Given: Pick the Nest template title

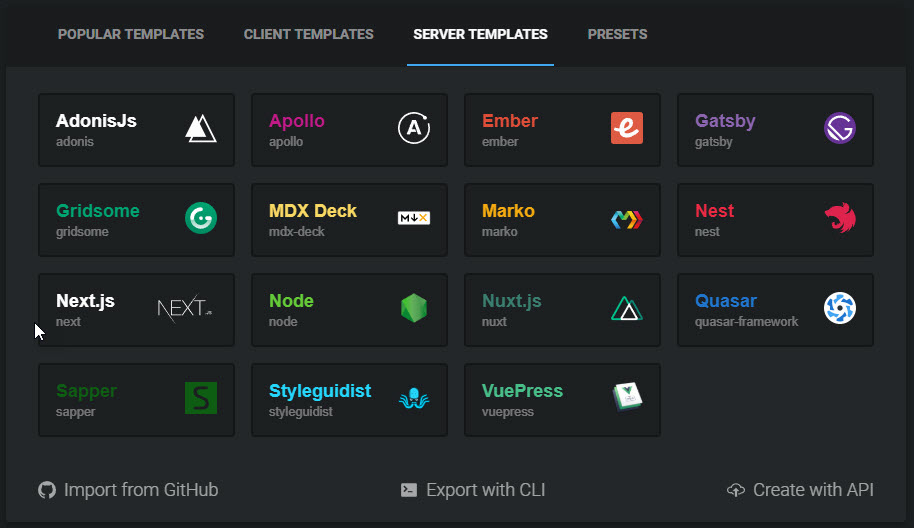Looking at the screenshot, I should pos(715,211).
